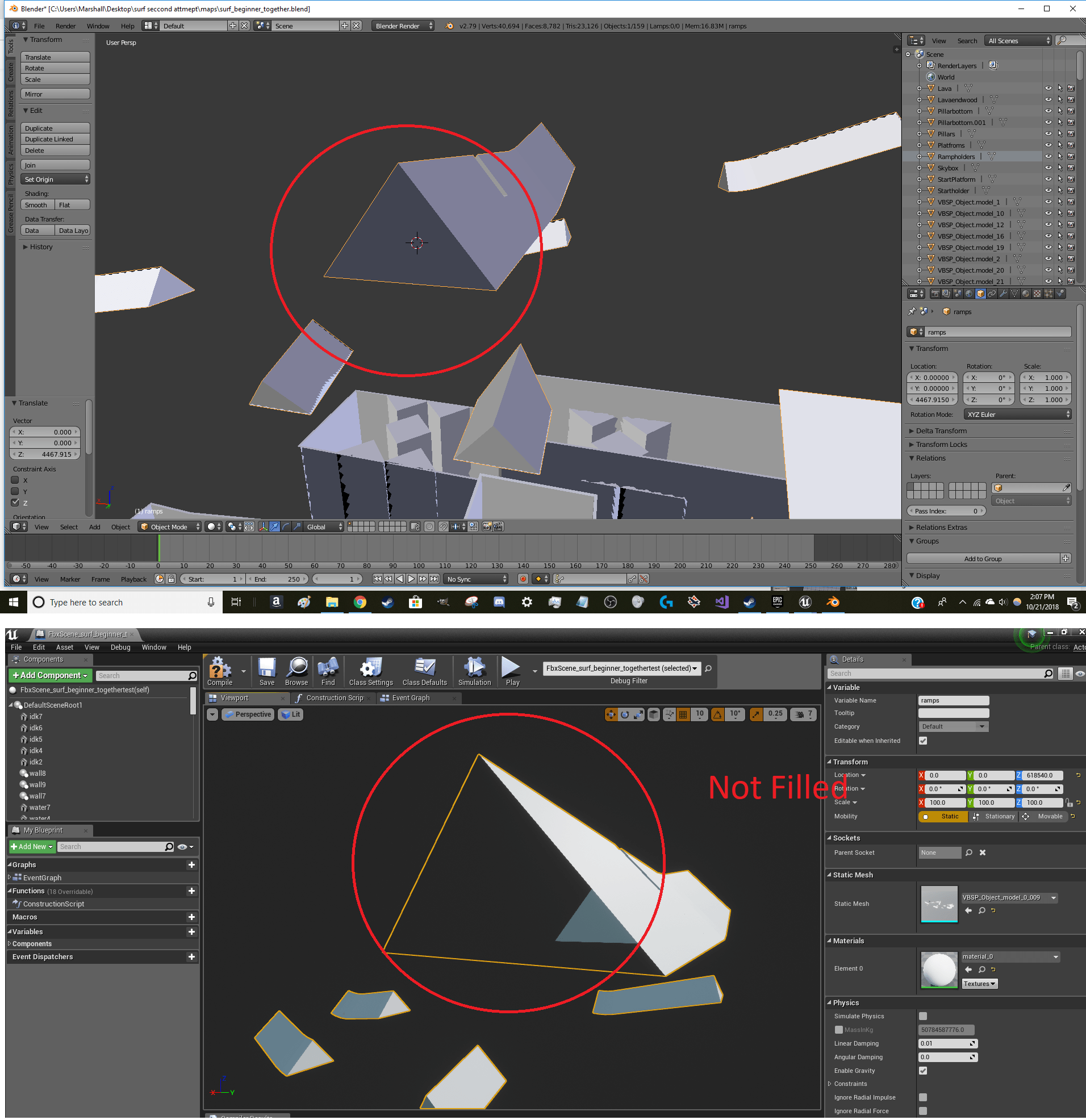Open Blender Render engine dropdown

pyautogui.click(x=403, y=26)
